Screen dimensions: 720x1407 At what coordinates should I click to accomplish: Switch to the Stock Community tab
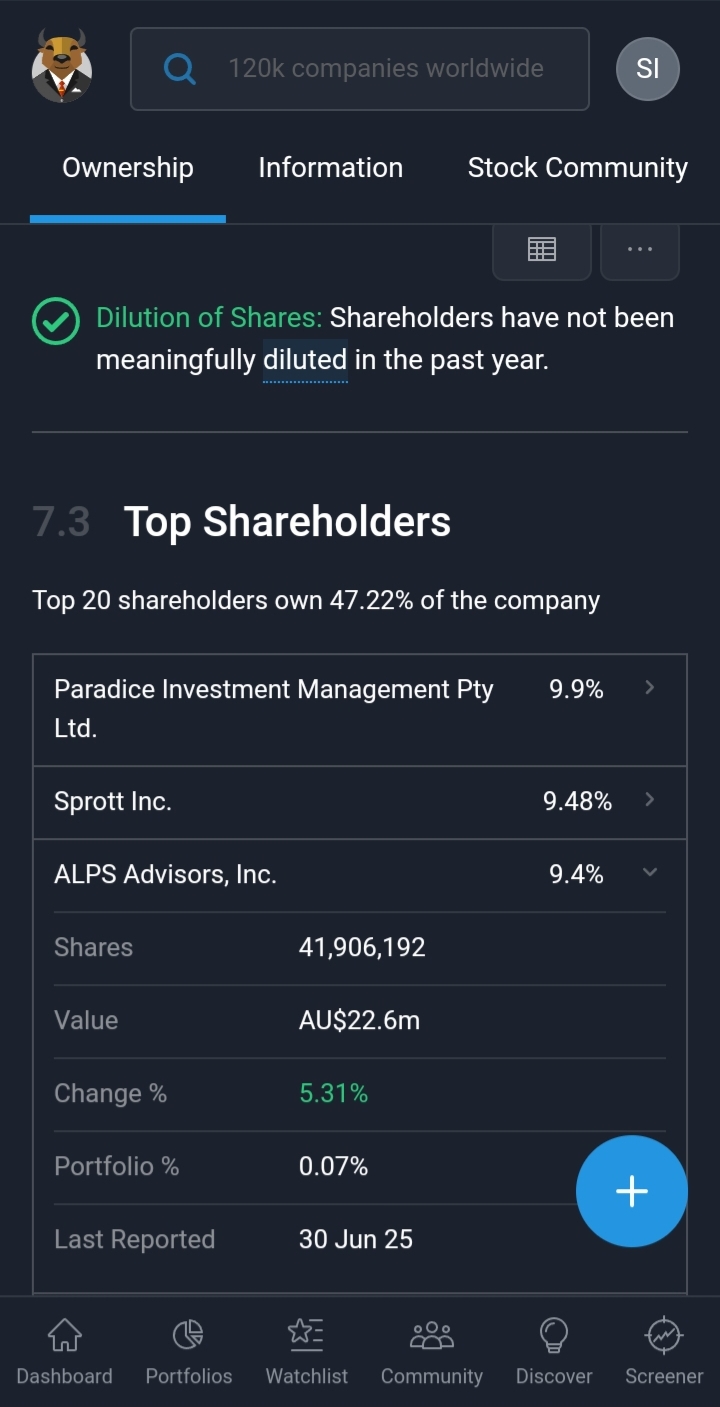[578, 168]
